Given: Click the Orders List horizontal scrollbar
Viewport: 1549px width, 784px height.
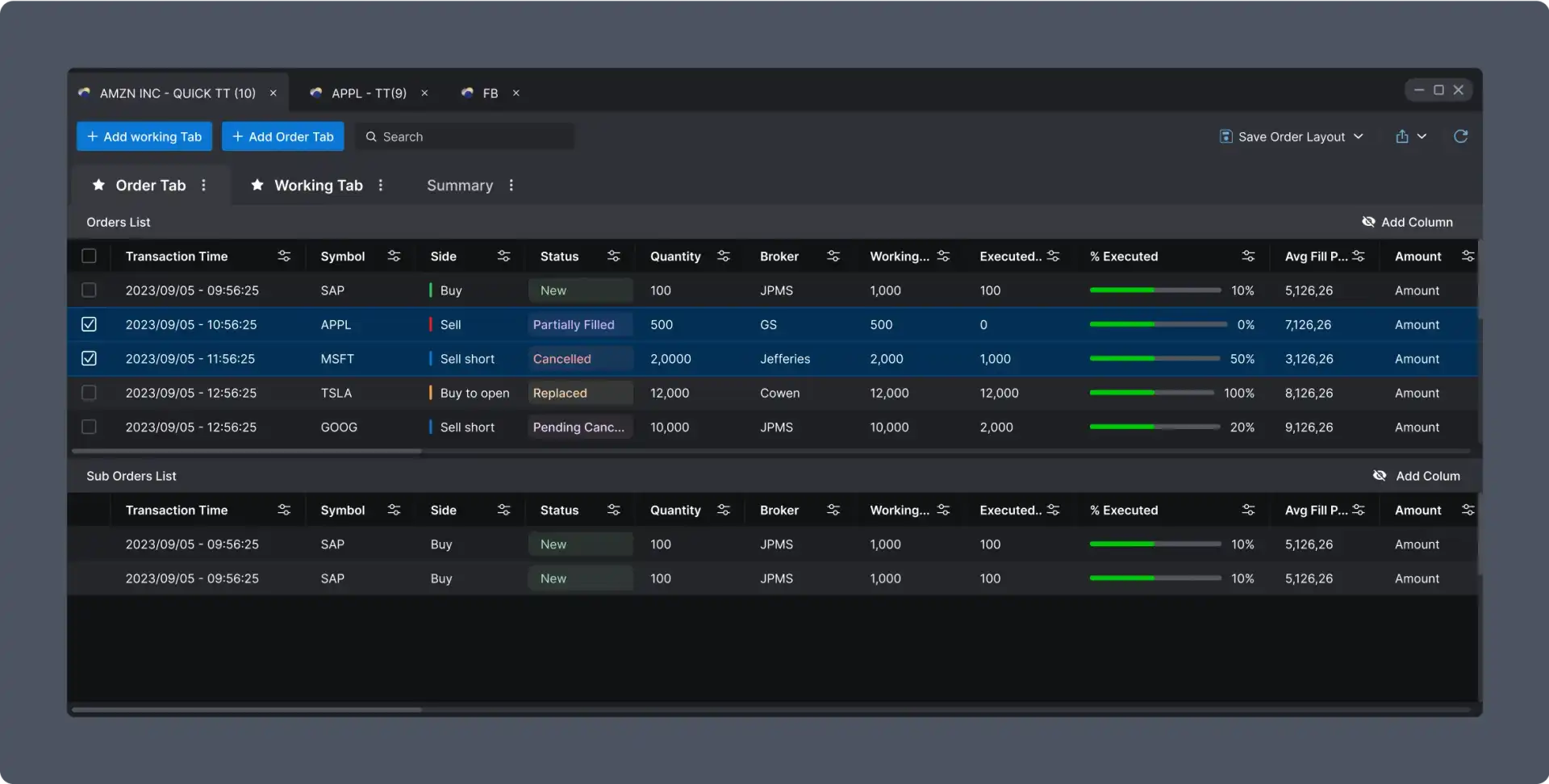Looking at the screenshot, I should (246, 451).
